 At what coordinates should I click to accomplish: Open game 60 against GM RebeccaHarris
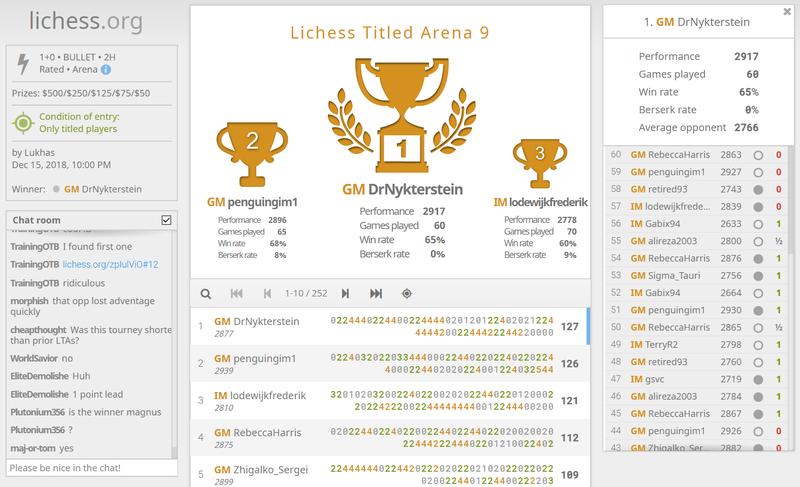coord(696,155)
